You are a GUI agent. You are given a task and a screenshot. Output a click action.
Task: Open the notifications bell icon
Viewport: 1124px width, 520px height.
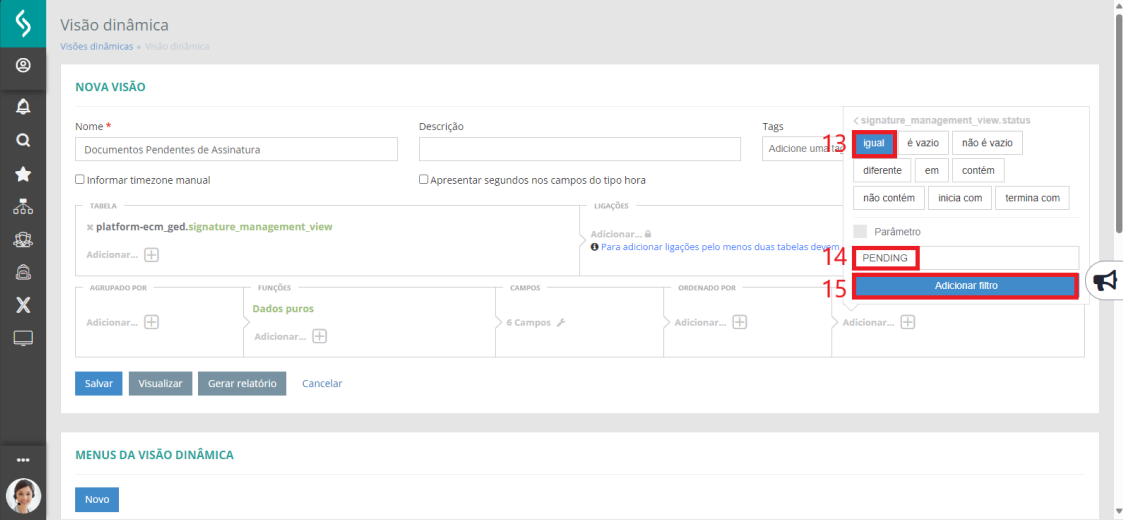click(x=23, y=107)
